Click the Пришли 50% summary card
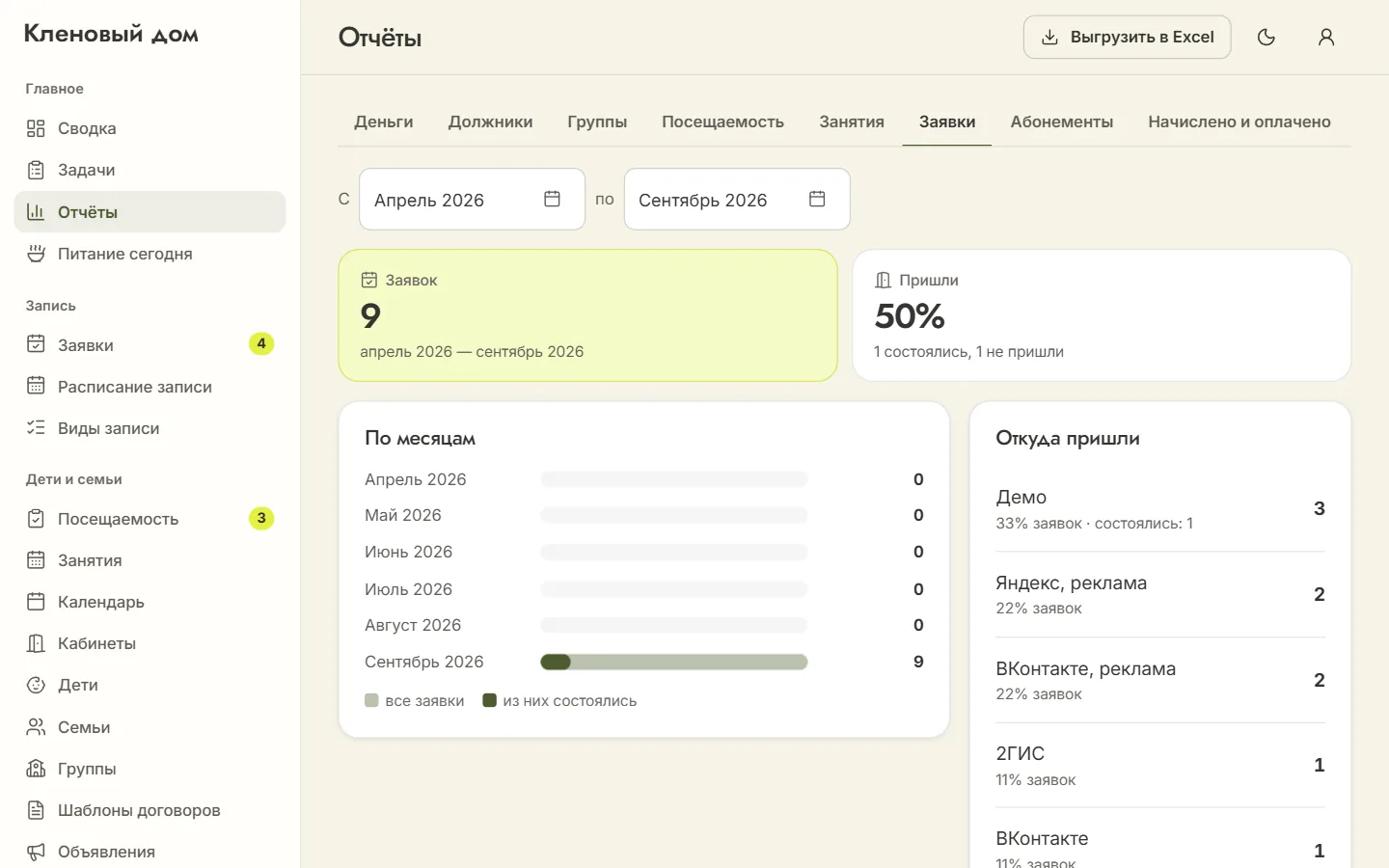Viewport: 1389px width, 868px height. coord(1102,315)
